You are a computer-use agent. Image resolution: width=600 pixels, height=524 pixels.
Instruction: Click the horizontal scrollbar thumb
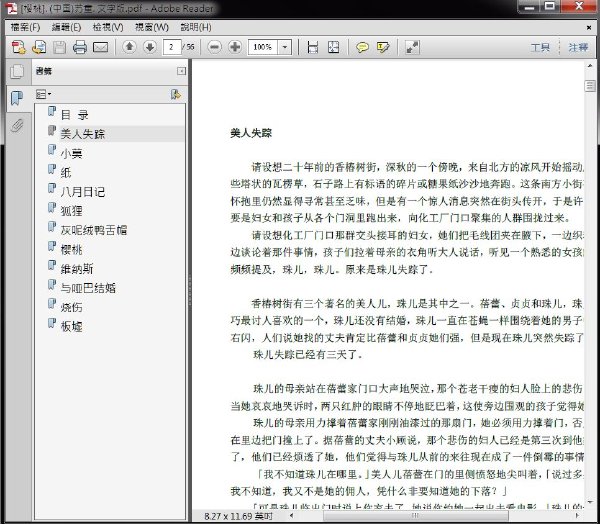pyautogui.click(x=416, y=516)
